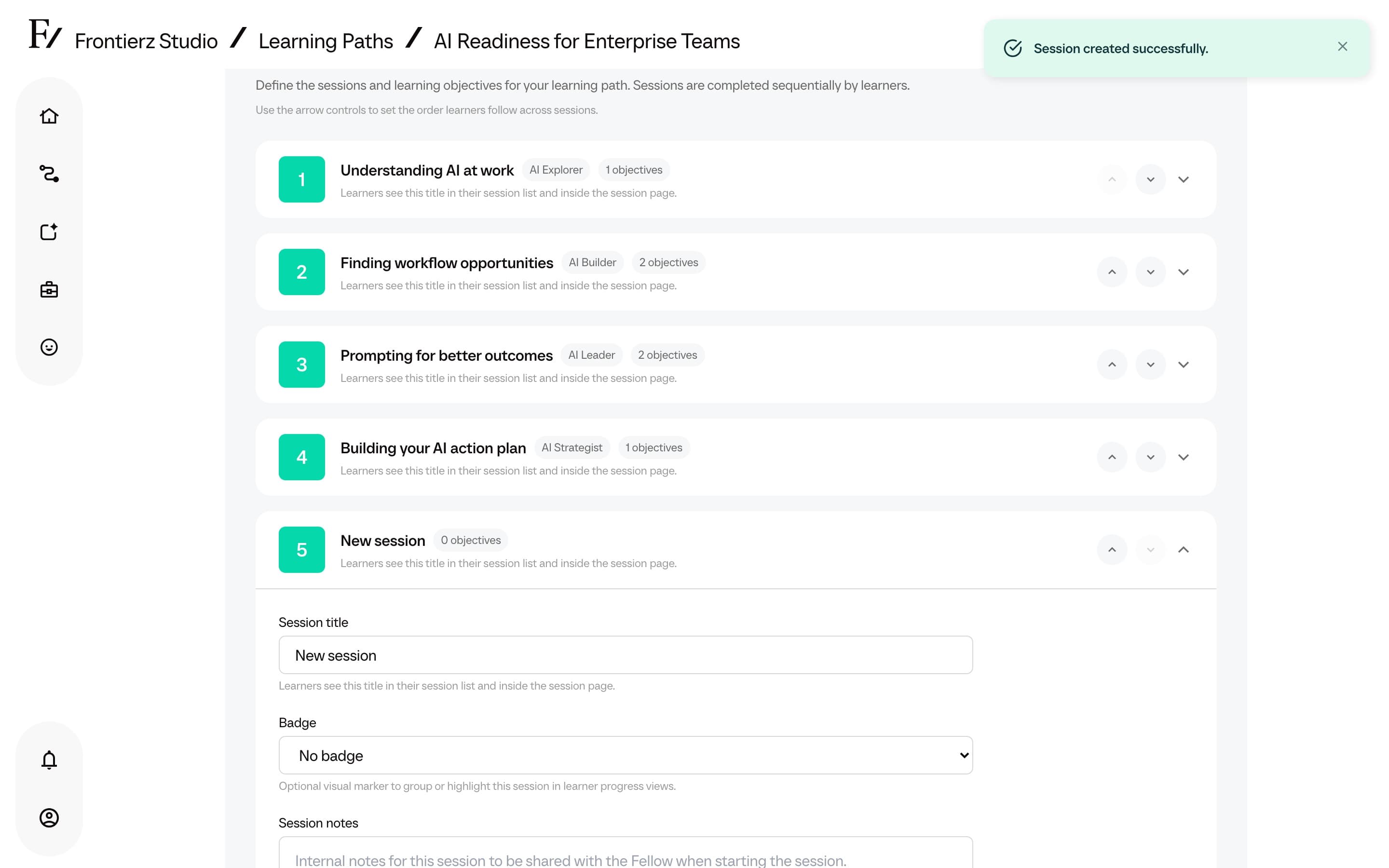Viewport: 1389px width, 868px height.
Task: Open the Badge dropdown showing No badge
Action: [626, 755]
